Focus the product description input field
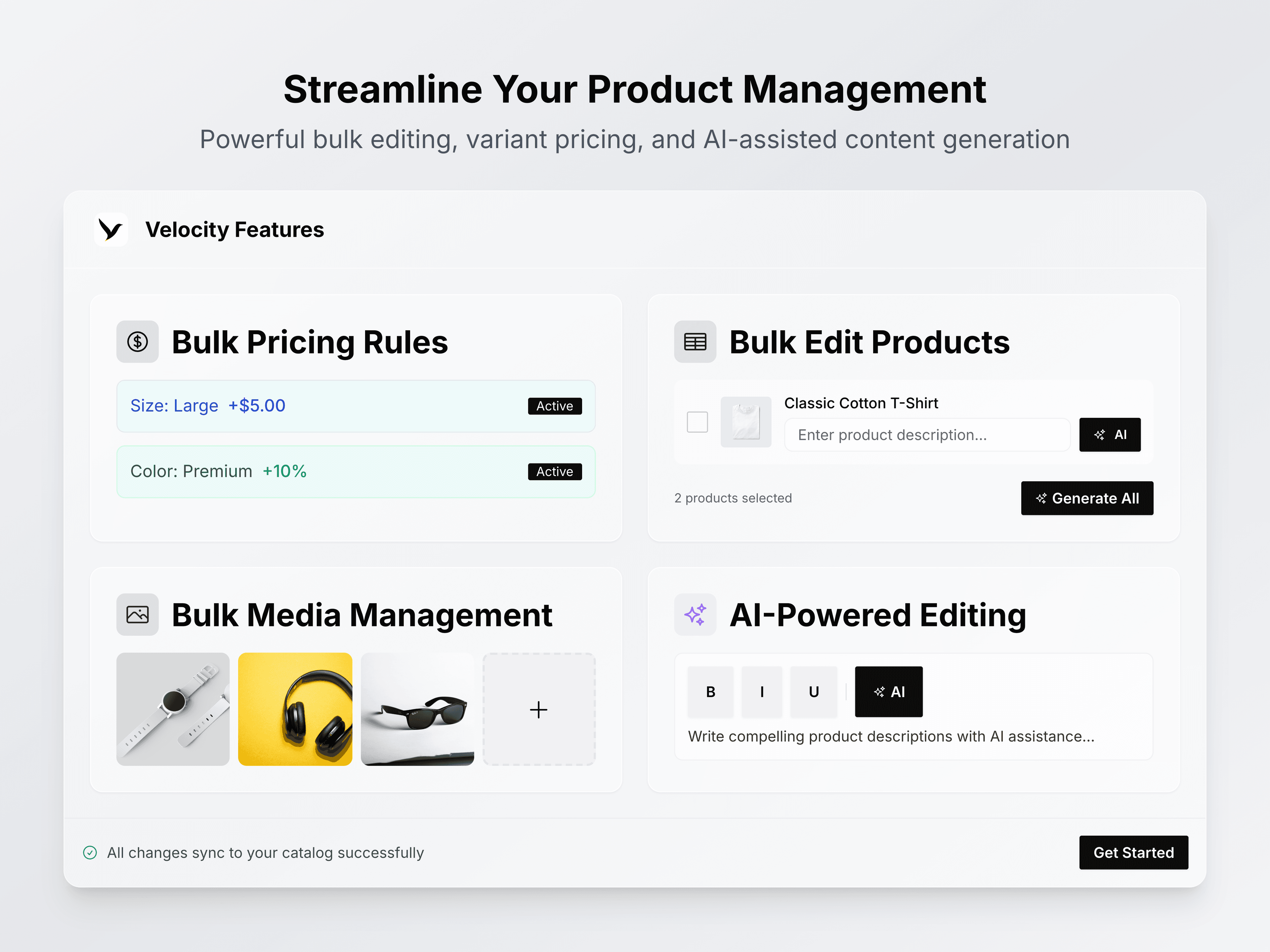This screenshot has height=952, width=1270. coord(926,434)
